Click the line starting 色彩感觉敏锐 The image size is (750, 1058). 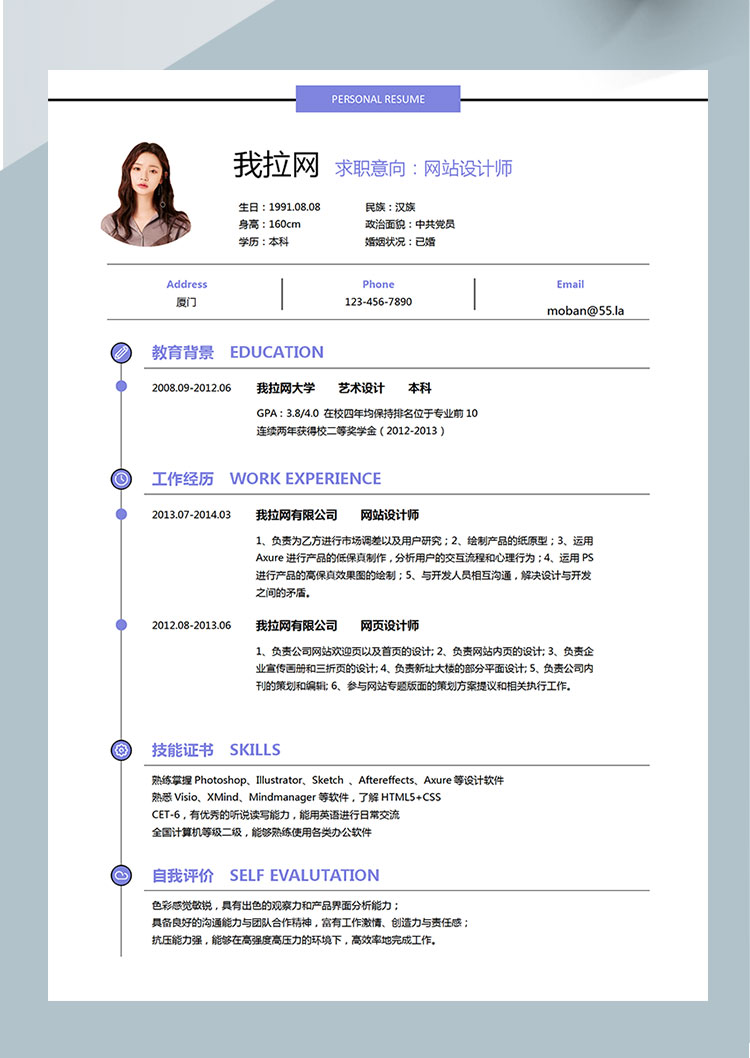pos(276,906)
